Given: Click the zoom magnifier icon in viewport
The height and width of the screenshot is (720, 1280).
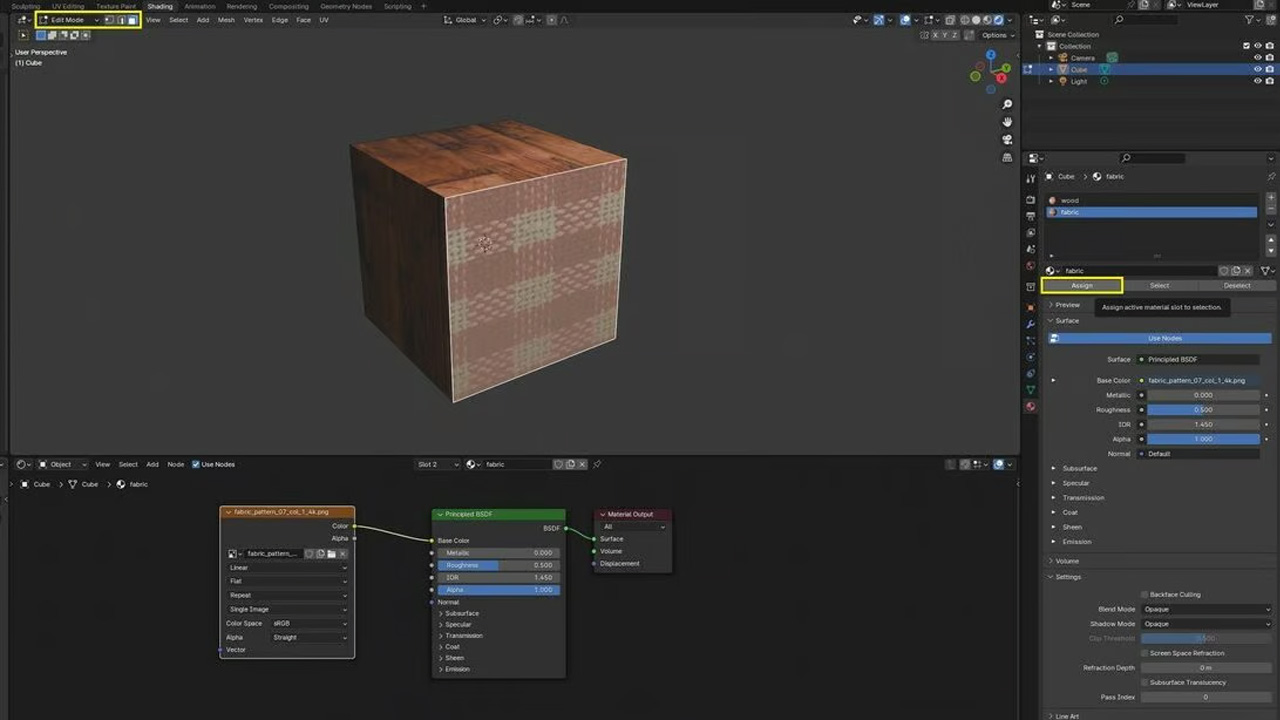Looking at the screenshot, I should 1007,105.
